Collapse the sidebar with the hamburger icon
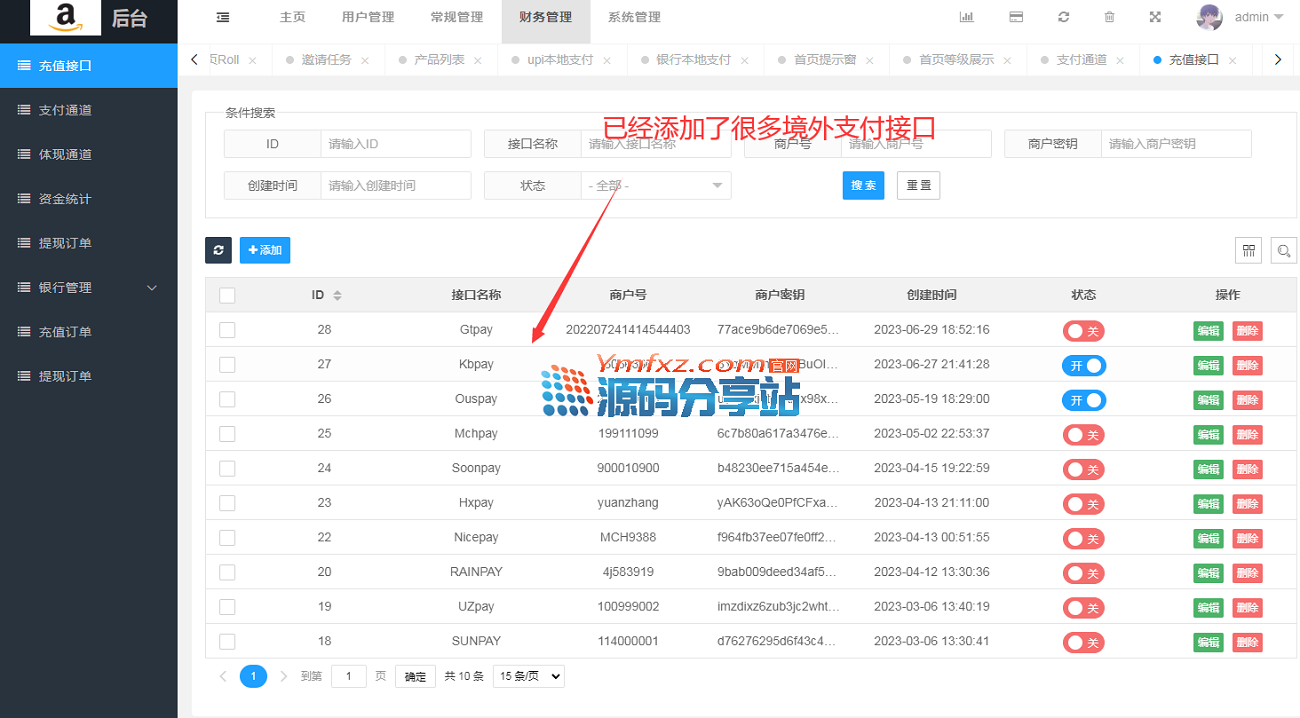This screenshot has height=718, width=1300. pos(222,17)
